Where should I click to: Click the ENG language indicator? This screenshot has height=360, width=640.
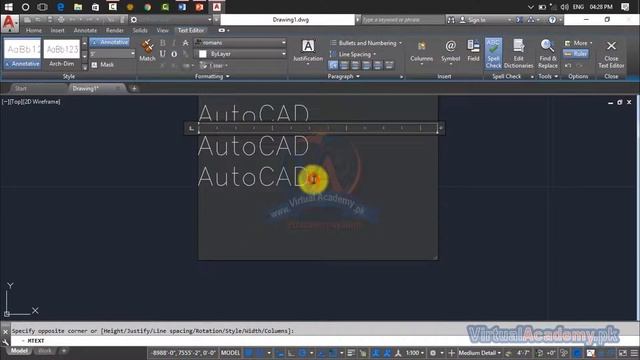click(578, 7)
